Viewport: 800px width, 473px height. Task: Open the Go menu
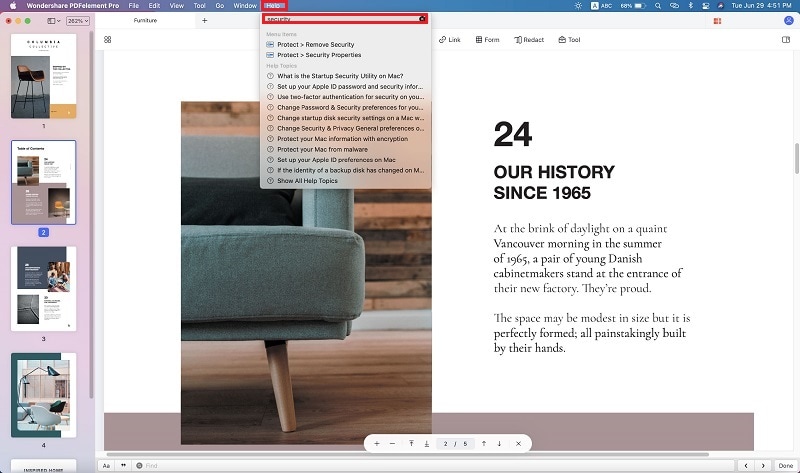pyautogui.click(x=220, y=6)
